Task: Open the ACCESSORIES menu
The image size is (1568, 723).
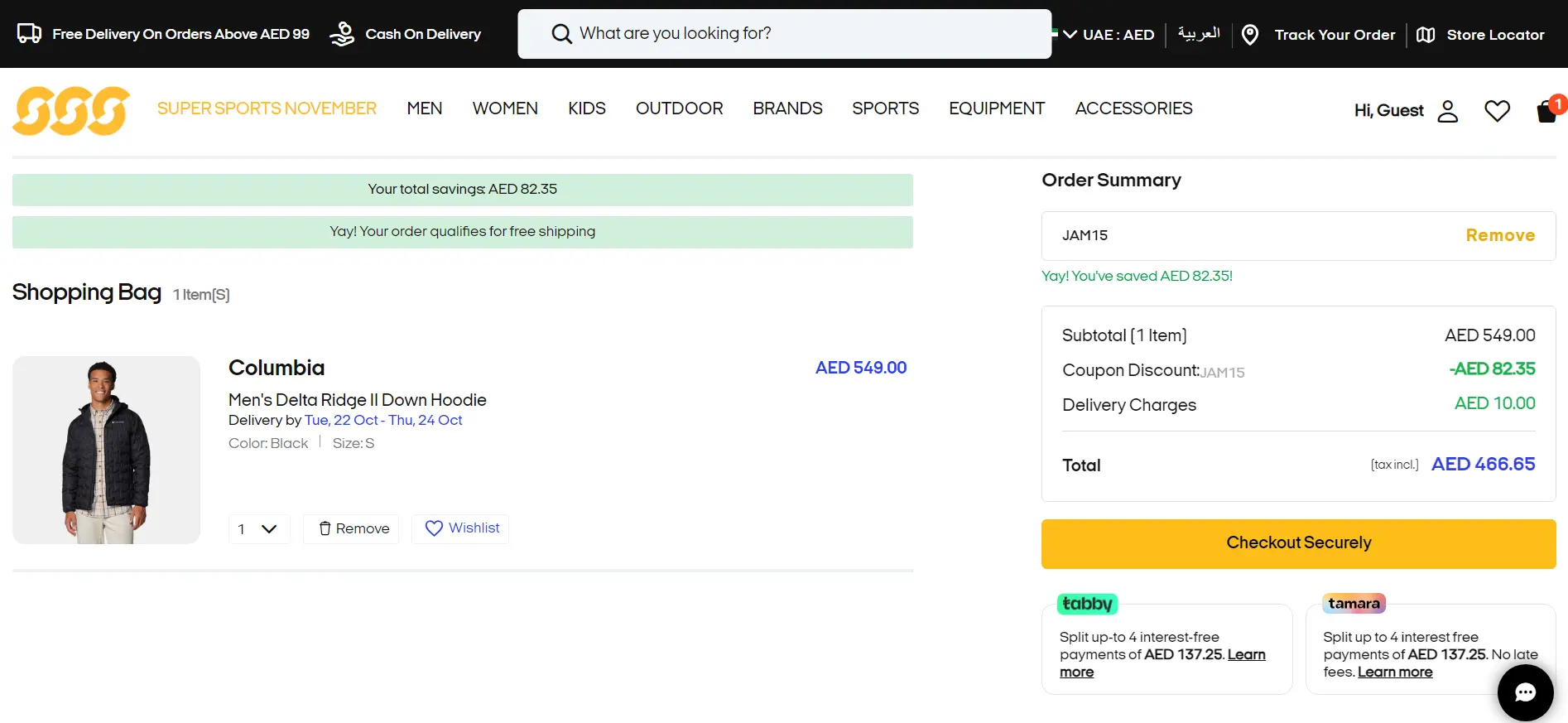Action: (1133, 108)
